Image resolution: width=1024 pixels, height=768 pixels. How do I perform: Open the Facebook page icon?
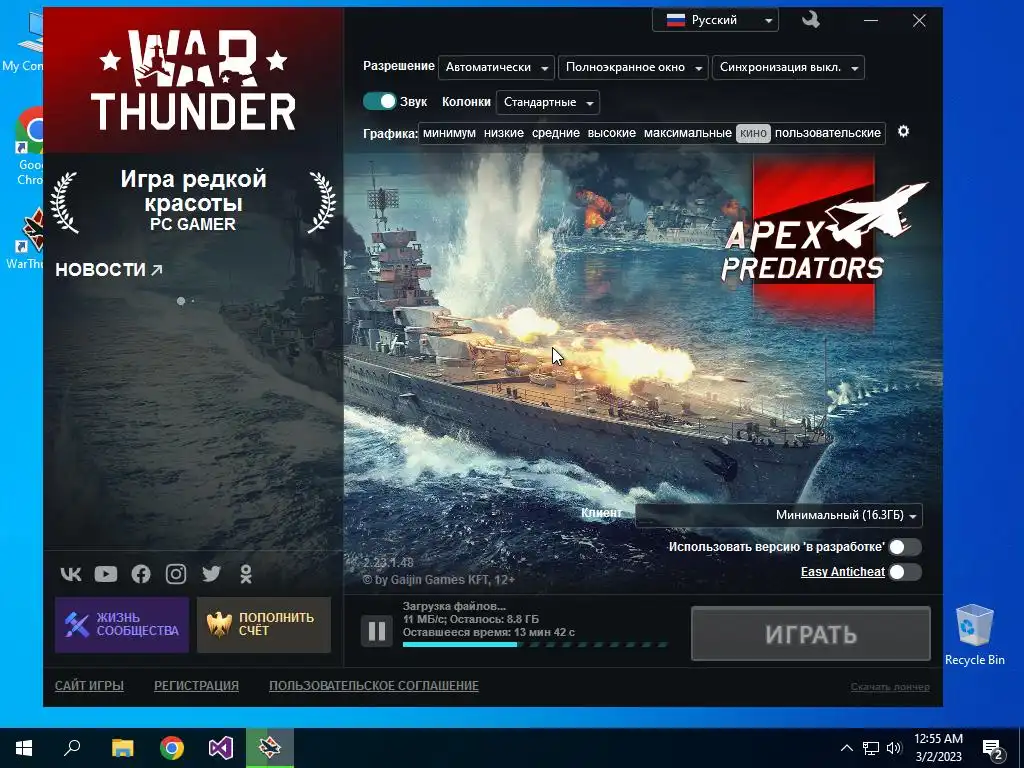[x=141, y=574]
